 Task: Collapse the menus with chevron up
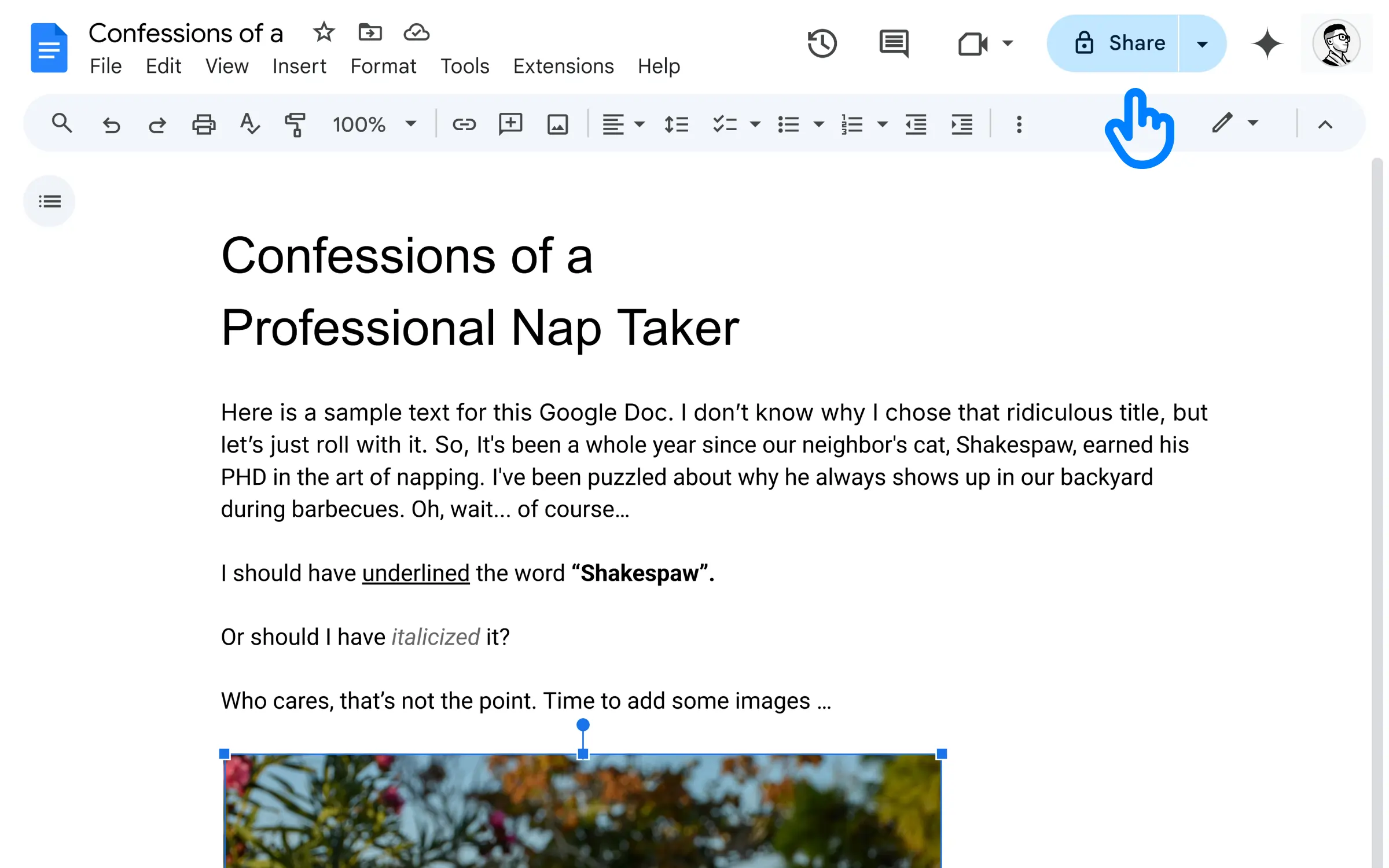[x=1325, y=124]
